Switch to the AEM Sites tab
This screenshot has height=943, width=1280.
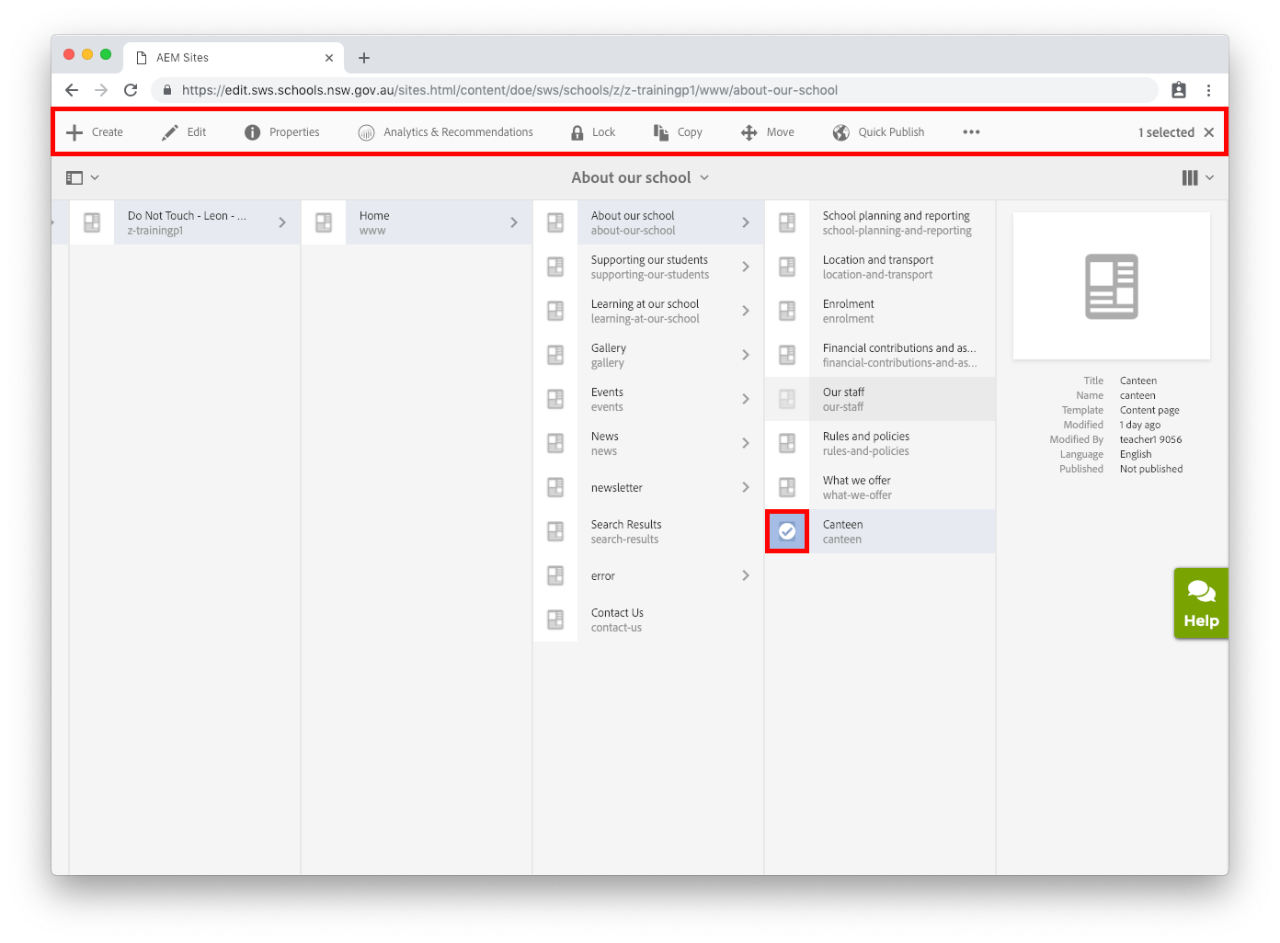(x=234, y=58)
